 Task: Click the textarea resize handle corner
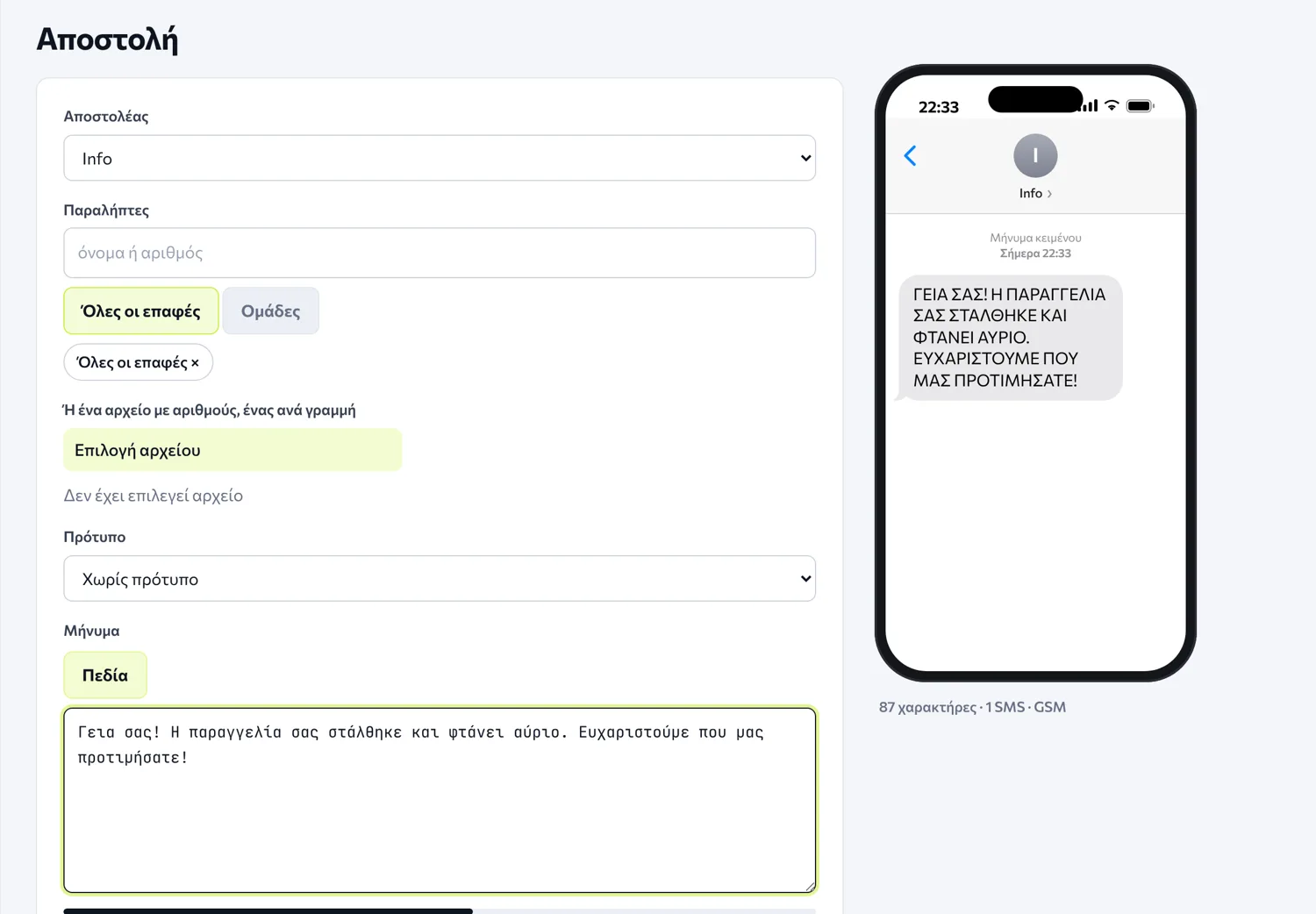click(x=810, y=887)
